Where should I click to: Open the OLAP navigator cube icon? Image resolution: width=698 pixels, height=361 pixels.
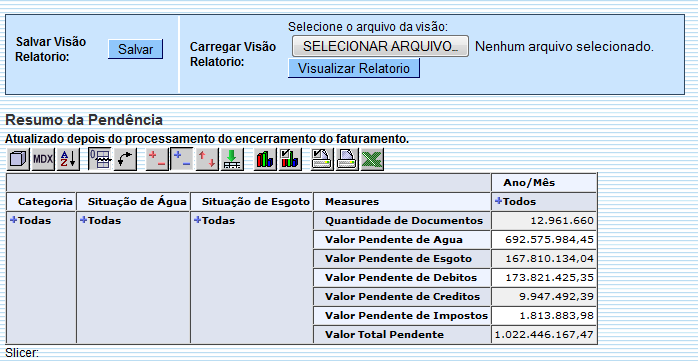(x=18, y=159)
